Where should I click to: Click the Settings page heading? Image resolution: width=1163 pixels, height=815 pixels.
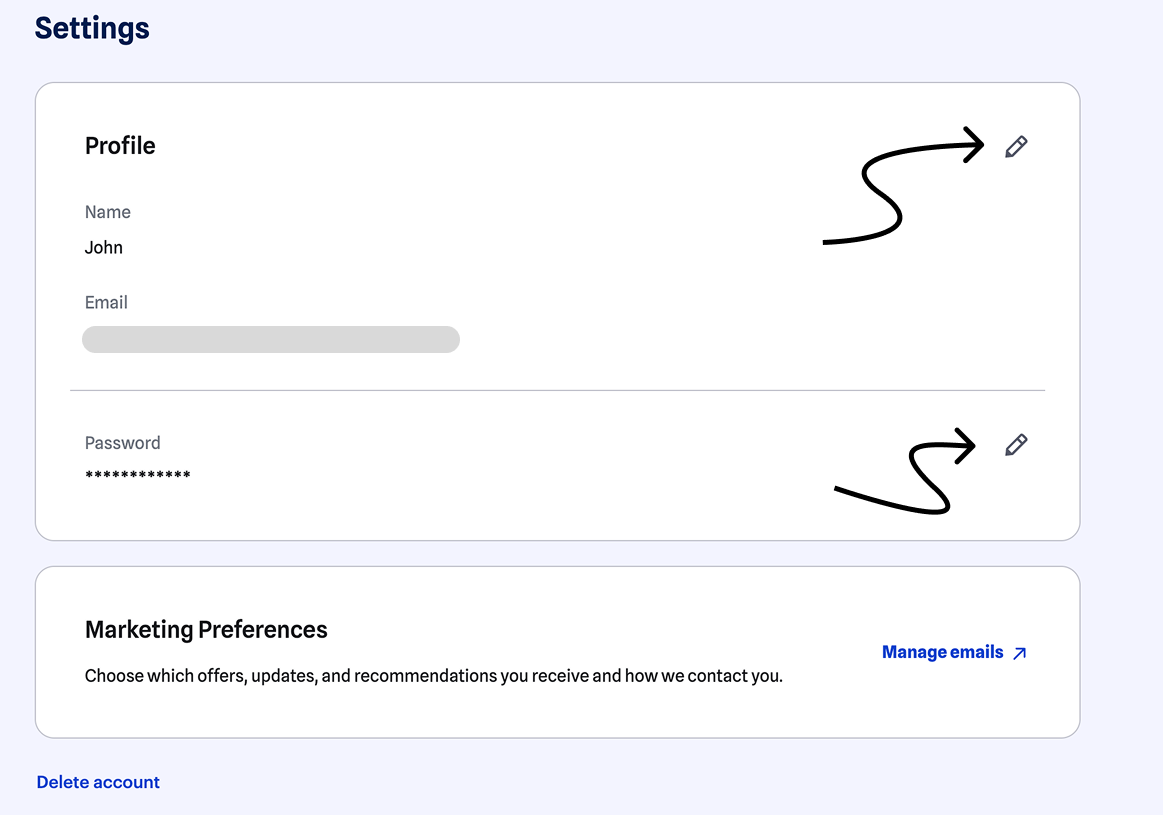[92, 28]
